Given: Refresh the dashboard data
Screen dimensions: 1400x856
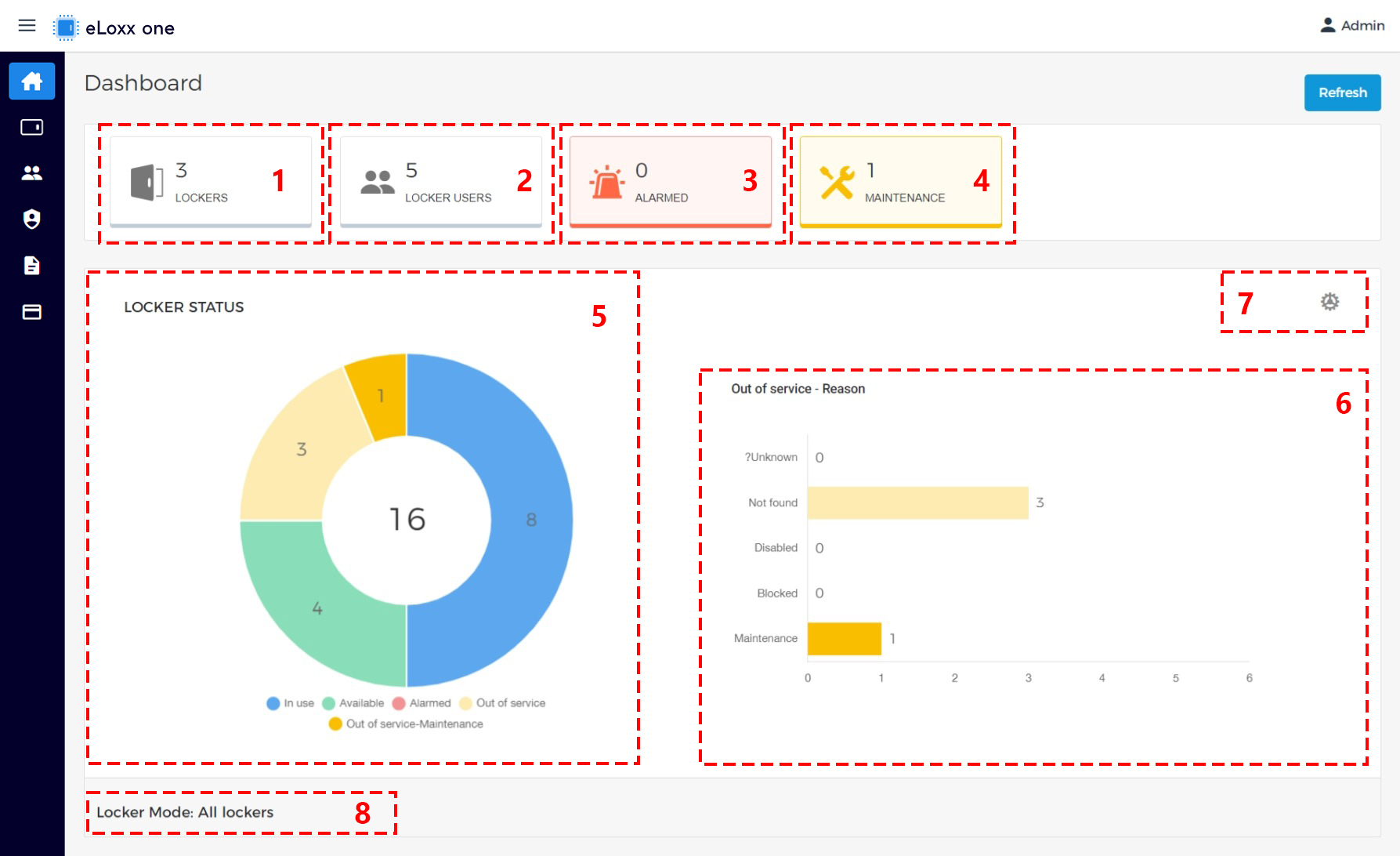Looking at the screenshot, I should click(x=1342, y=92).
